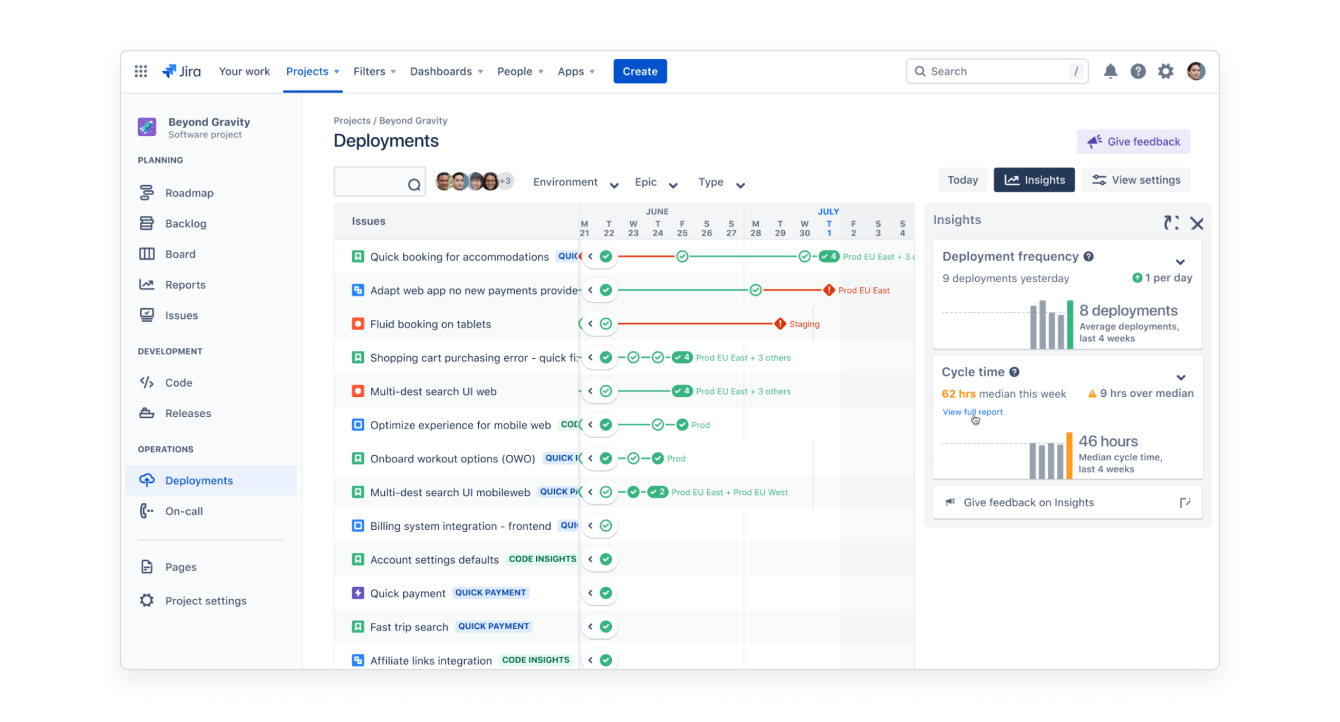Click the expand icon in the Insights panel
Screen dimensions: 1340x722
point(1171,223)
